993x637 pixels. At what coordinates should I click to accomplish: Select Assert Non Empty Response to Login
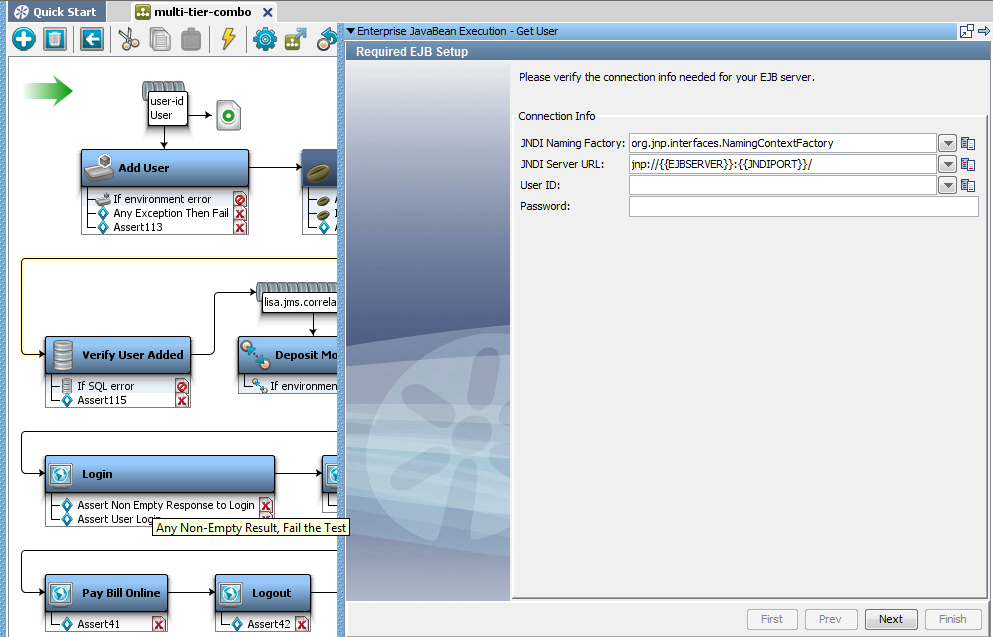[x=165, y=505]
